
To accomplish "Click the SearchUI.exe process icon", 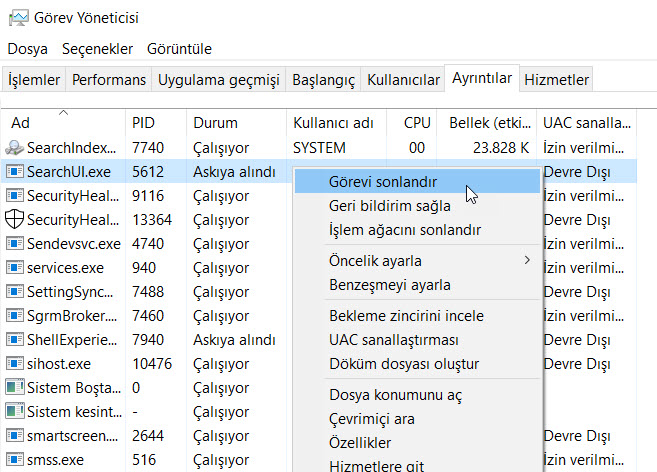I will pyautogui.click(x=15, y=171).
